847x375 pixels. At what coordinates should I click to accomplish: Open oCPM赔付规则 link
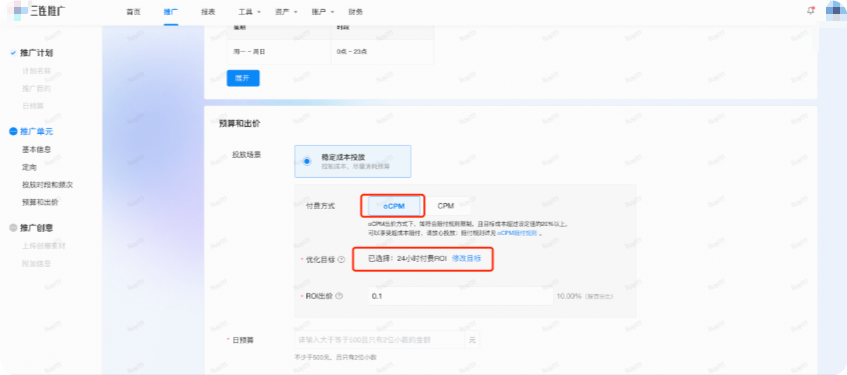coord(517,233)
